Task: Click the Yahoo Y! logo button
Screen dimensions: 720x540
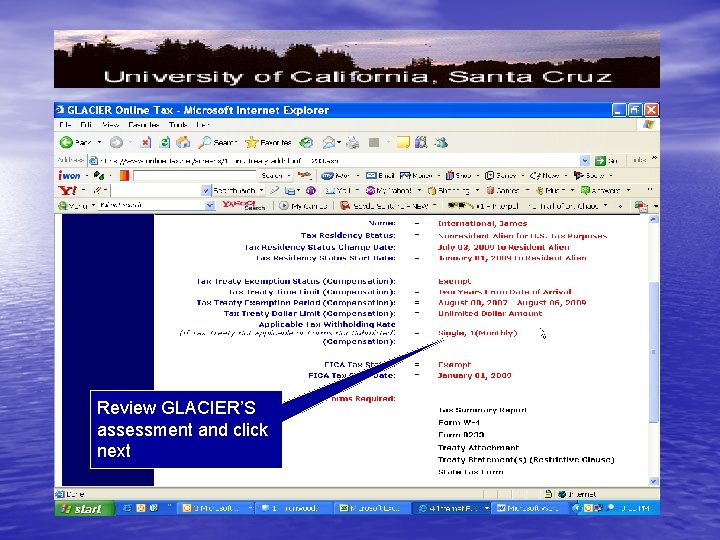Action: [68, 190]
